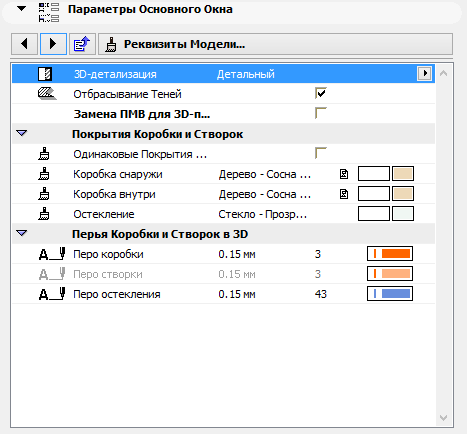Select the Остекление material Стекло value
Viewport: 467px width, 434px height.
tap(263, 214)
